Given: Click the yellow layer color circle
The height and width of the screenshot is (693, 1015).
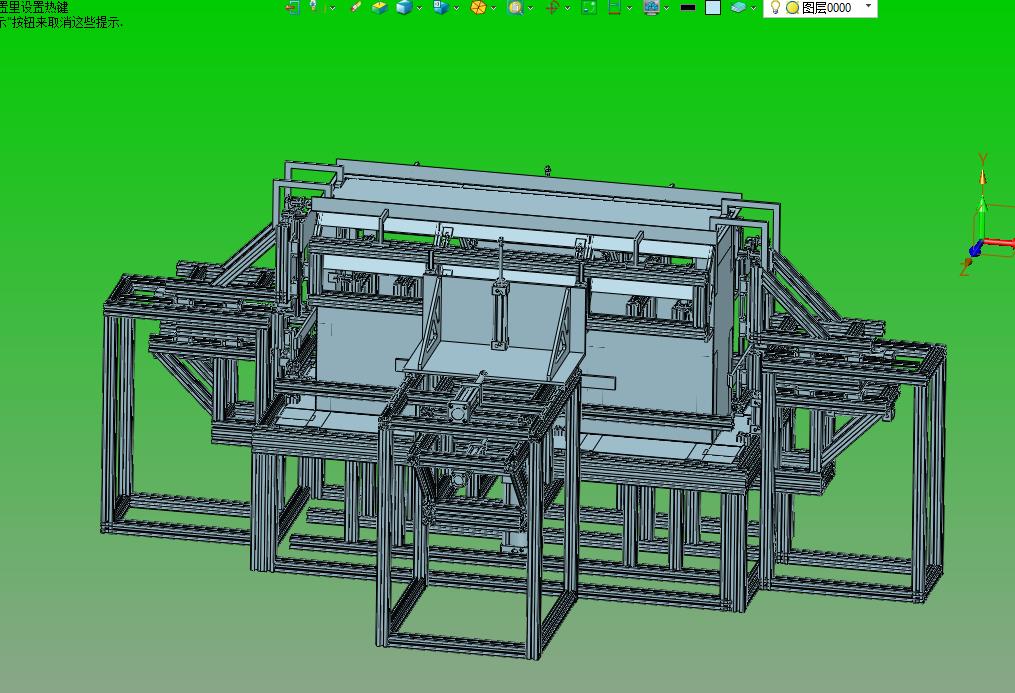Looking at the screenshot, I should point(792,8).
